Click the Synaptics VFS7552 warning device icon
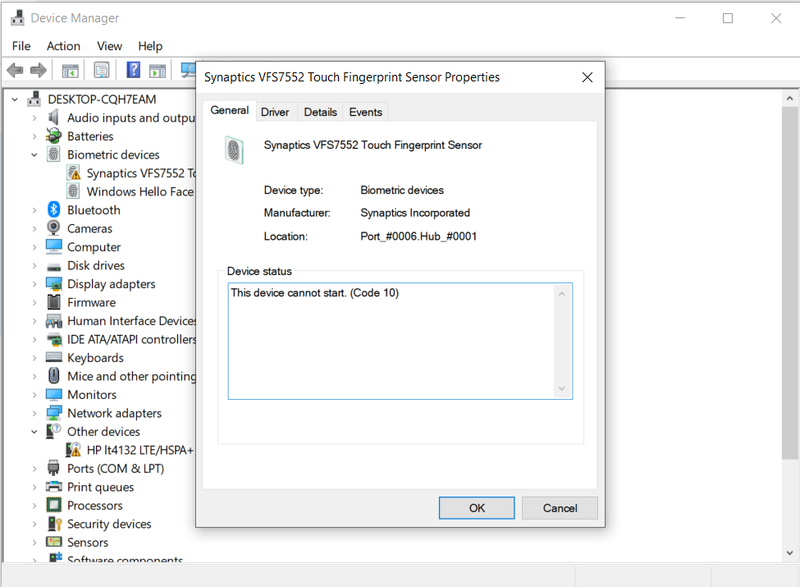 tap(73, 173)
